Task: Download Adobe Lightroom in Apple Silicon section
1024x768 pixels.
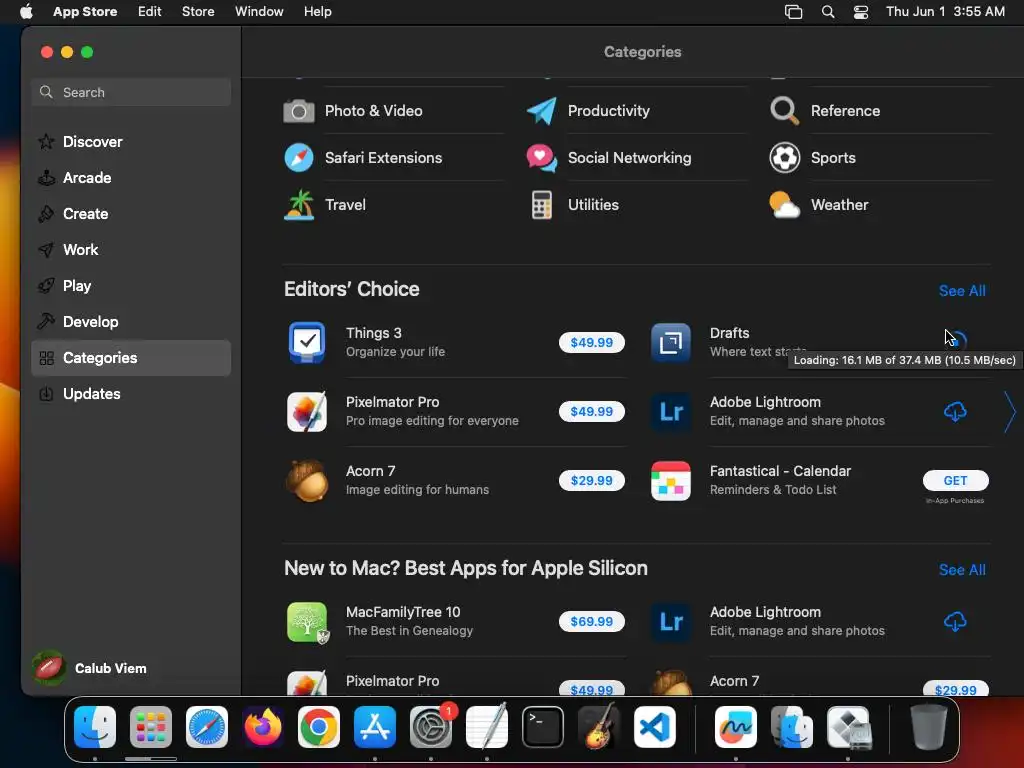Action: coord(955,622)
